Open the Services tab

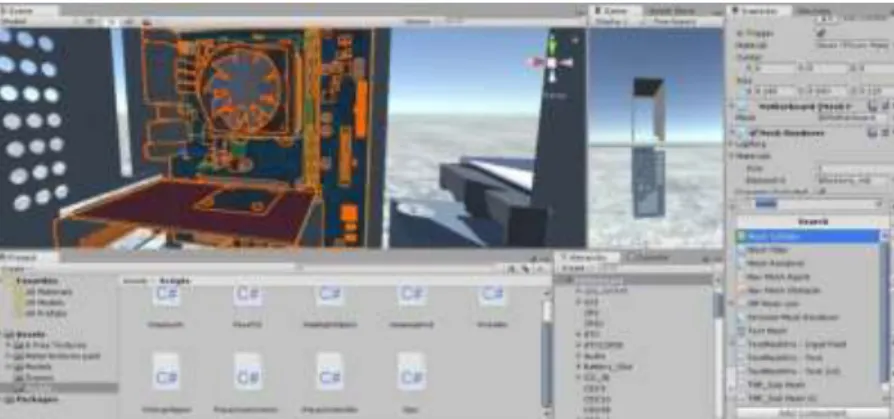[x=813, y=11]
